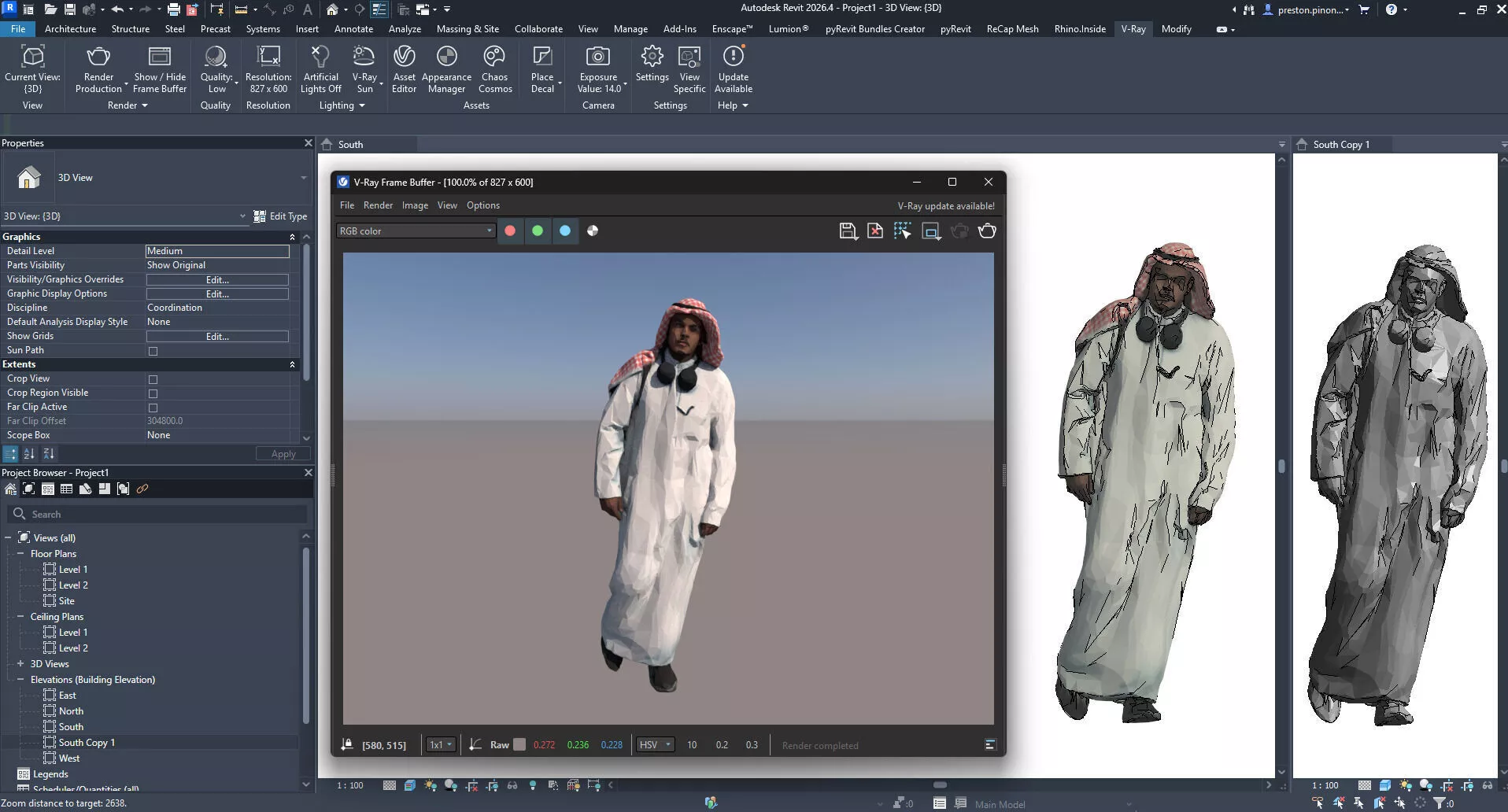Image resolution: width=1508 pixels, height=812 pixels.
Task: Open the File menu in Frame Buffer
Action: 346,205
